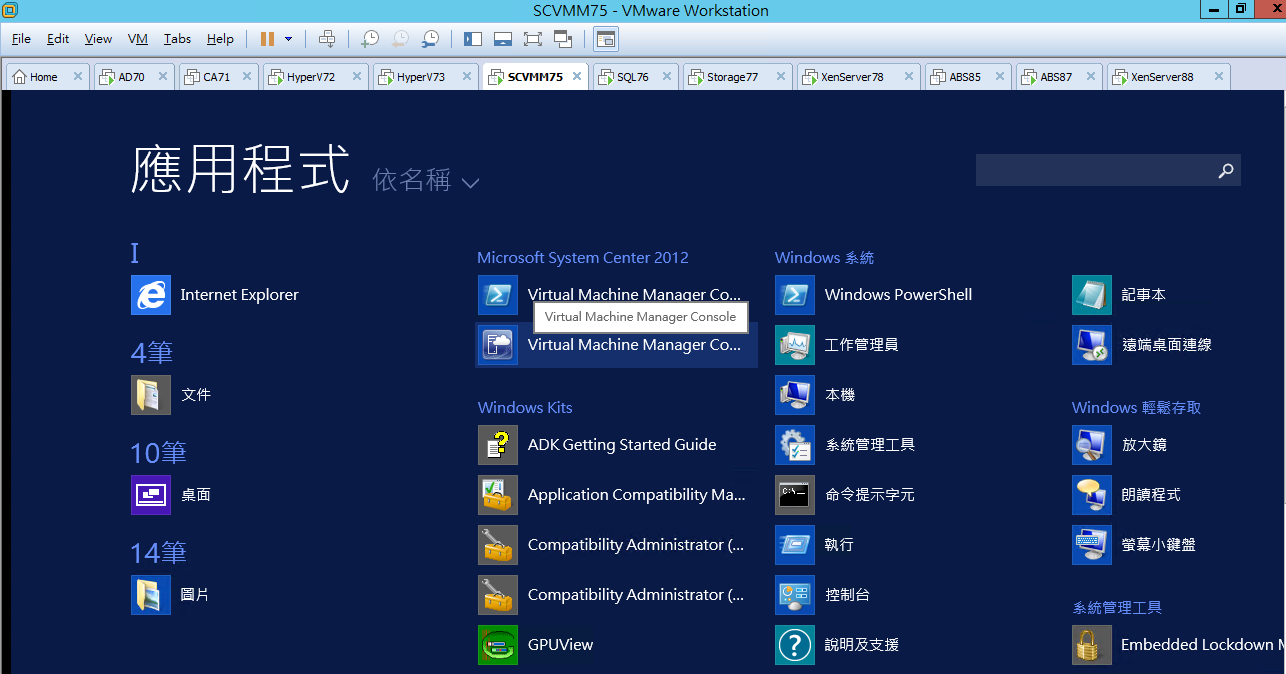Take a snapshot of this VM
Viewport: 1286px width, 674px height.
(x=370, y=39)
